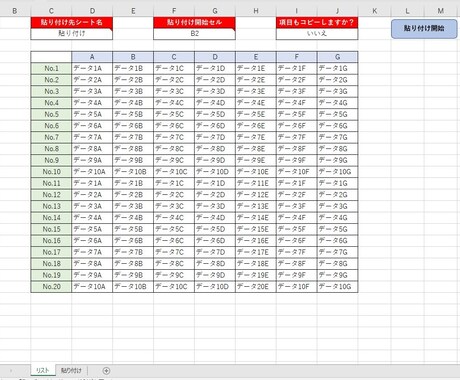Viewport: 460px width, 380px height.
Task: Select the No.12 row label
Action: click(51, 195)
